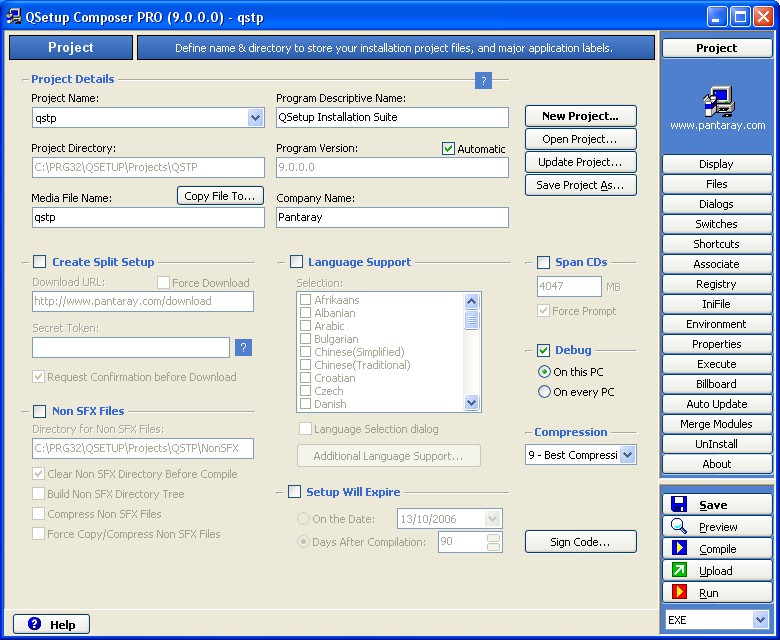Click the Open Project button
The height and width of the screenshot is (640, 780).
pyautogui.click(x=581, y=139)
